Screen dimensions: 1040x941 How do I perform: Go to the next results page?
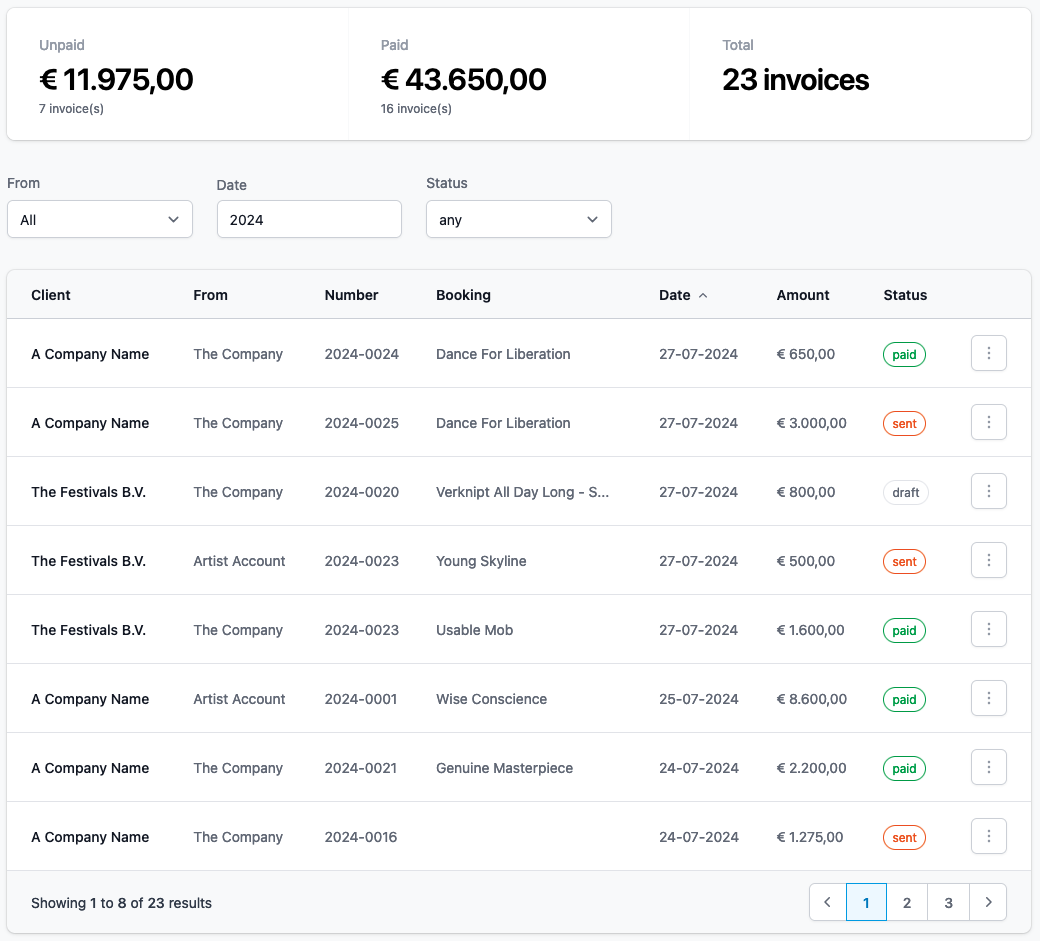click(988, 902)
